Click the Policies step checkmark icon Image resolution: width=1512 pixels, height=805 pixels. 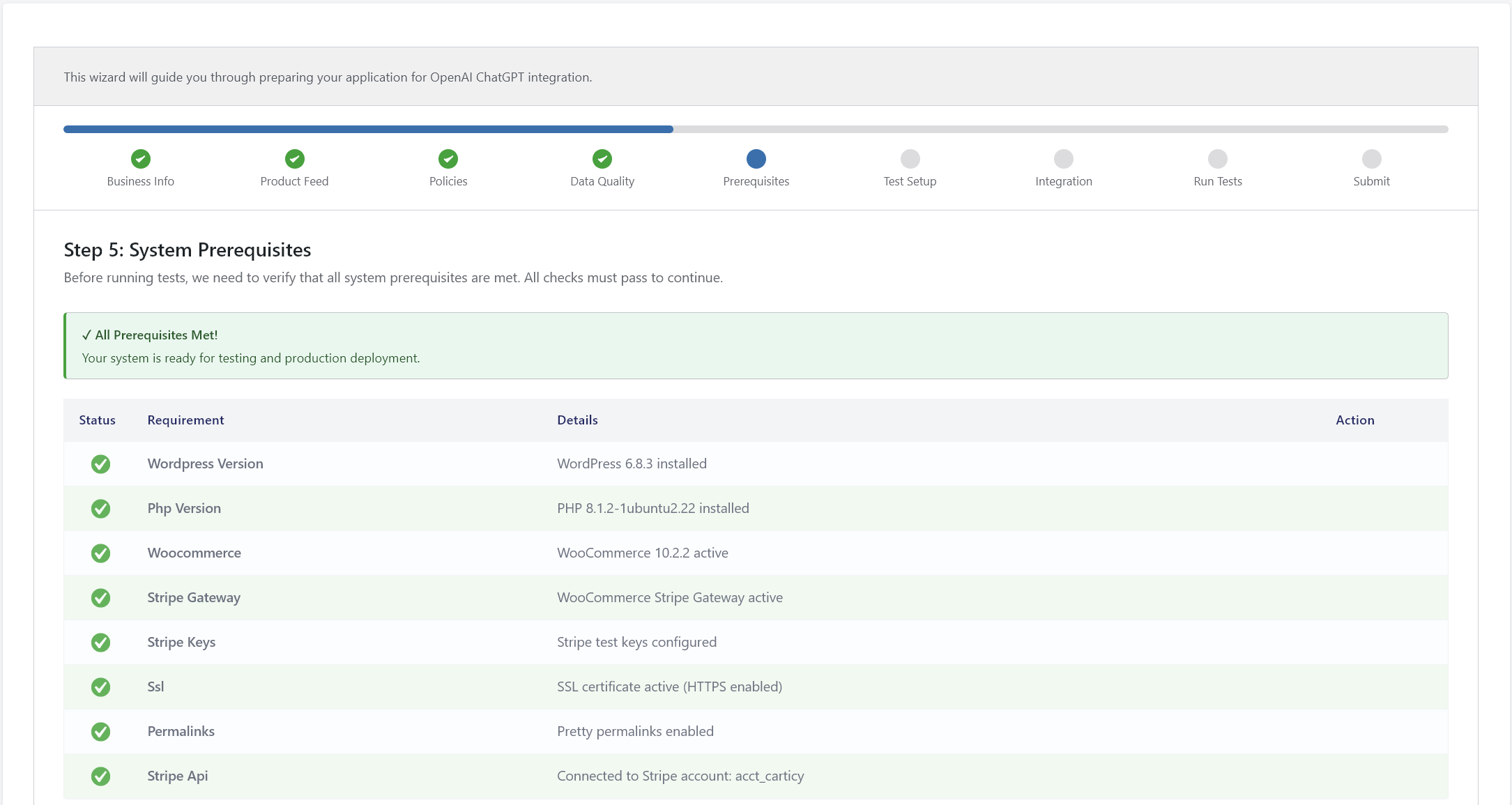click(x=448, y=159)
